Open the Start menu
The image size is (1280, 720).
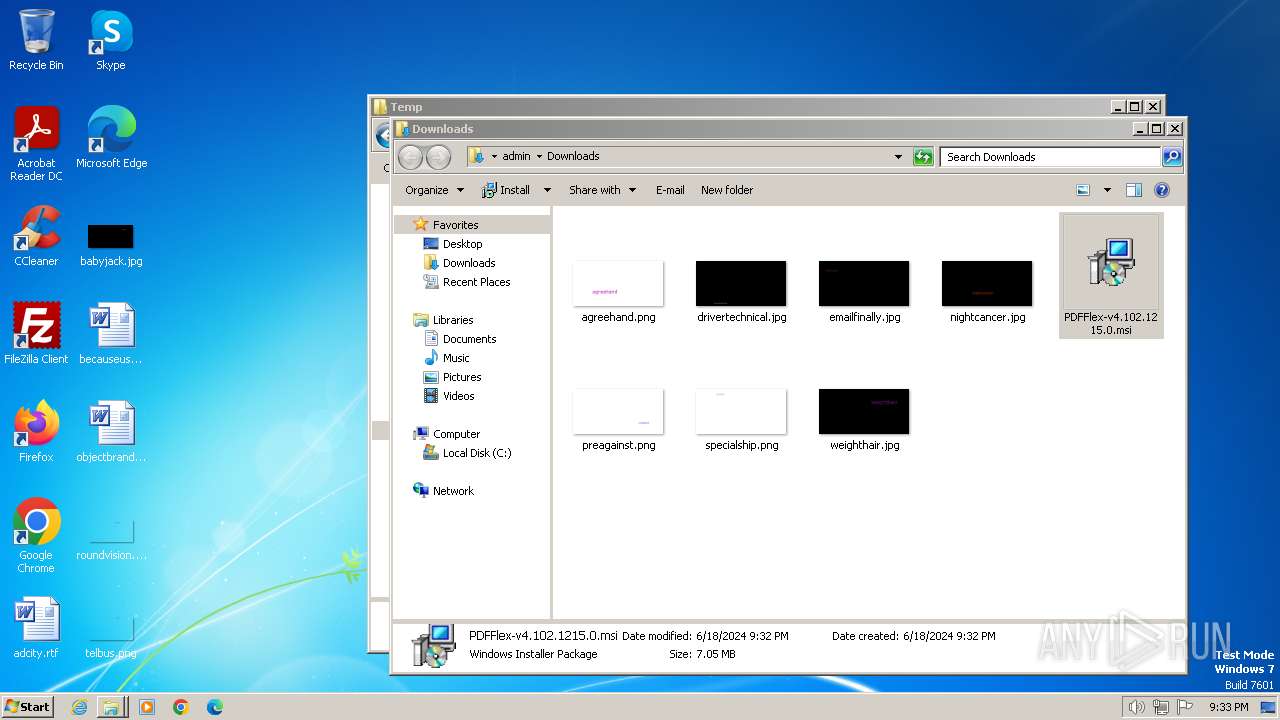click(28, 706)
